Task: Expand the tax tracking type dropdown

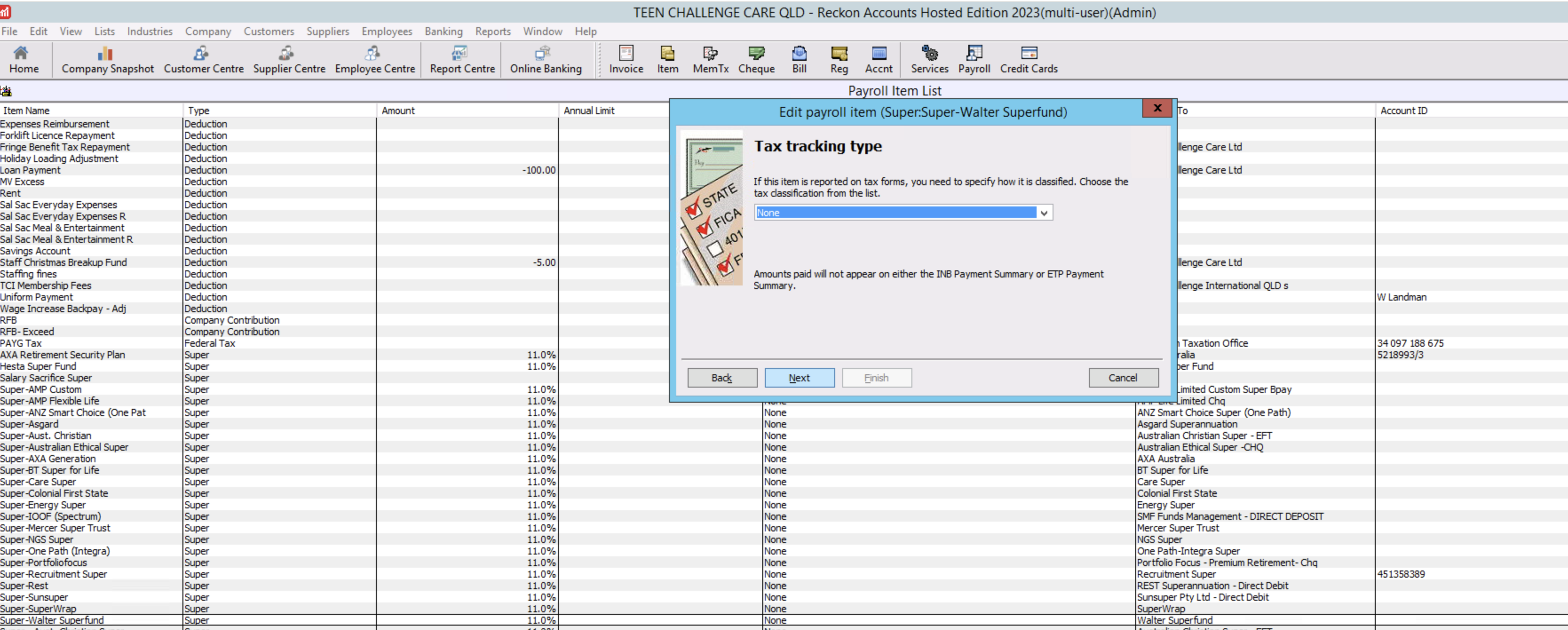Action: [1043, 213]
